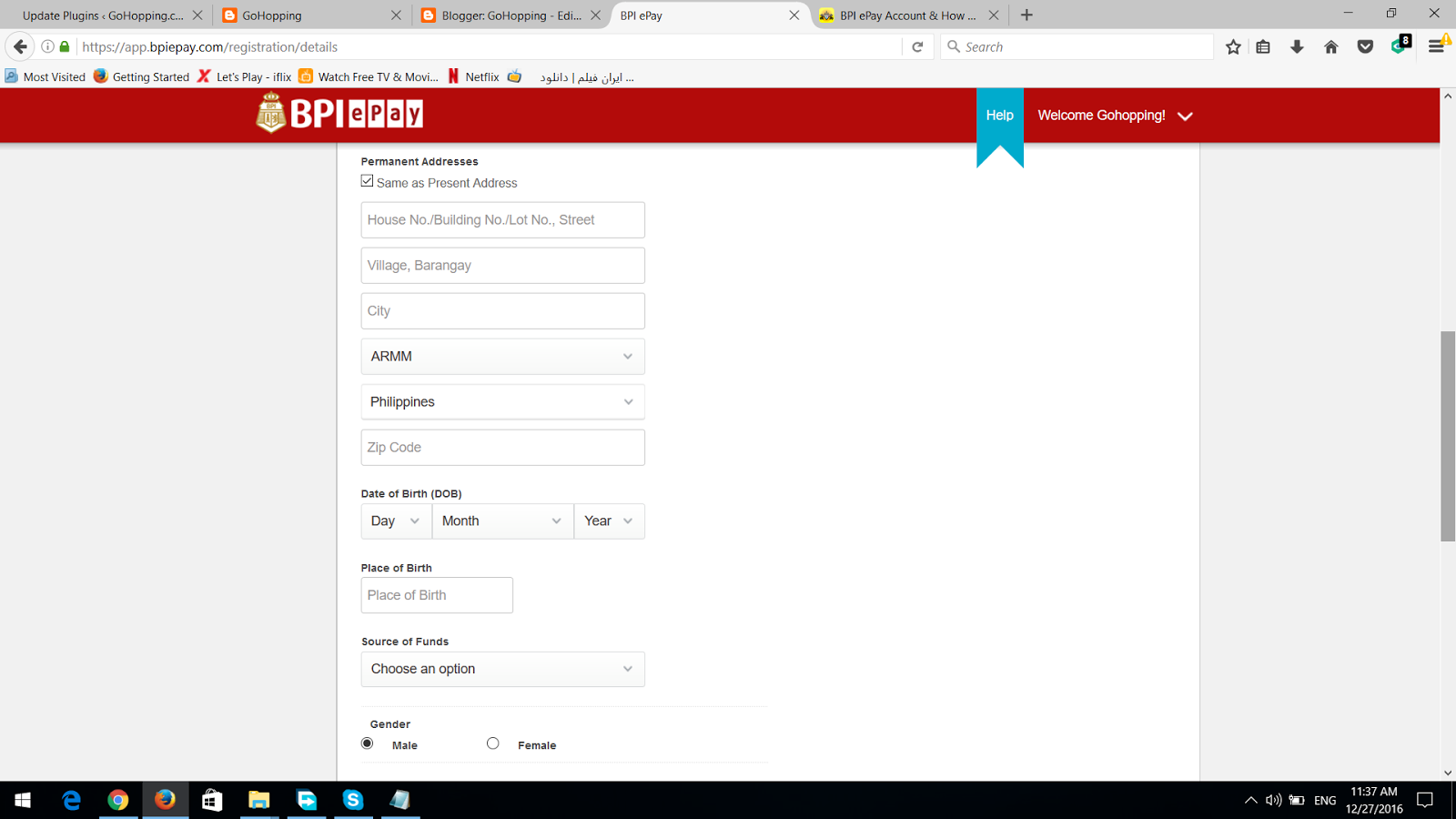The image size is (1456, 819).
Task: Click the BPI ePay logo
Action: coord(338,114)
